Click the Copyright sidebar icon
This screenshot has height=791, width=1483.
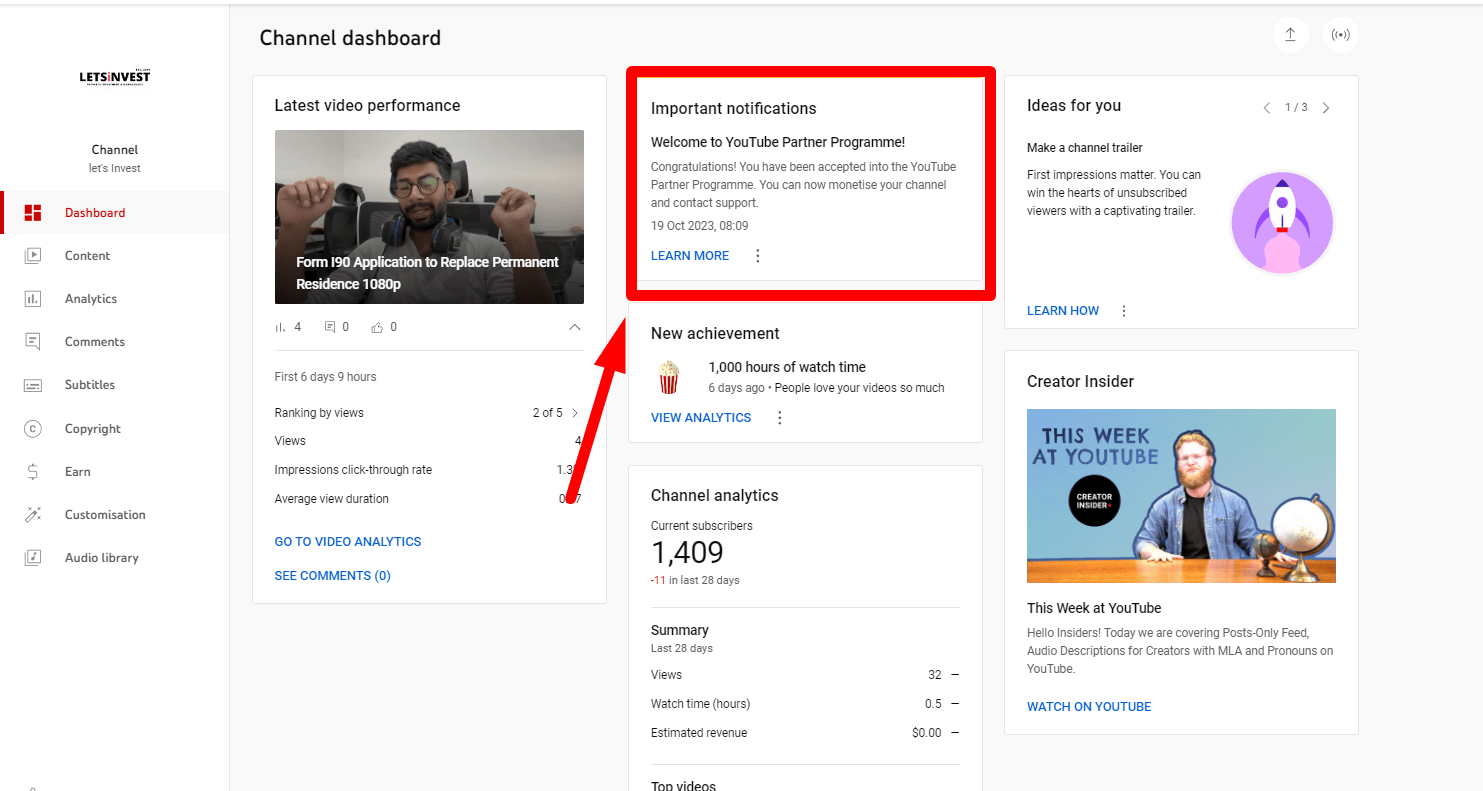(33, 429)
